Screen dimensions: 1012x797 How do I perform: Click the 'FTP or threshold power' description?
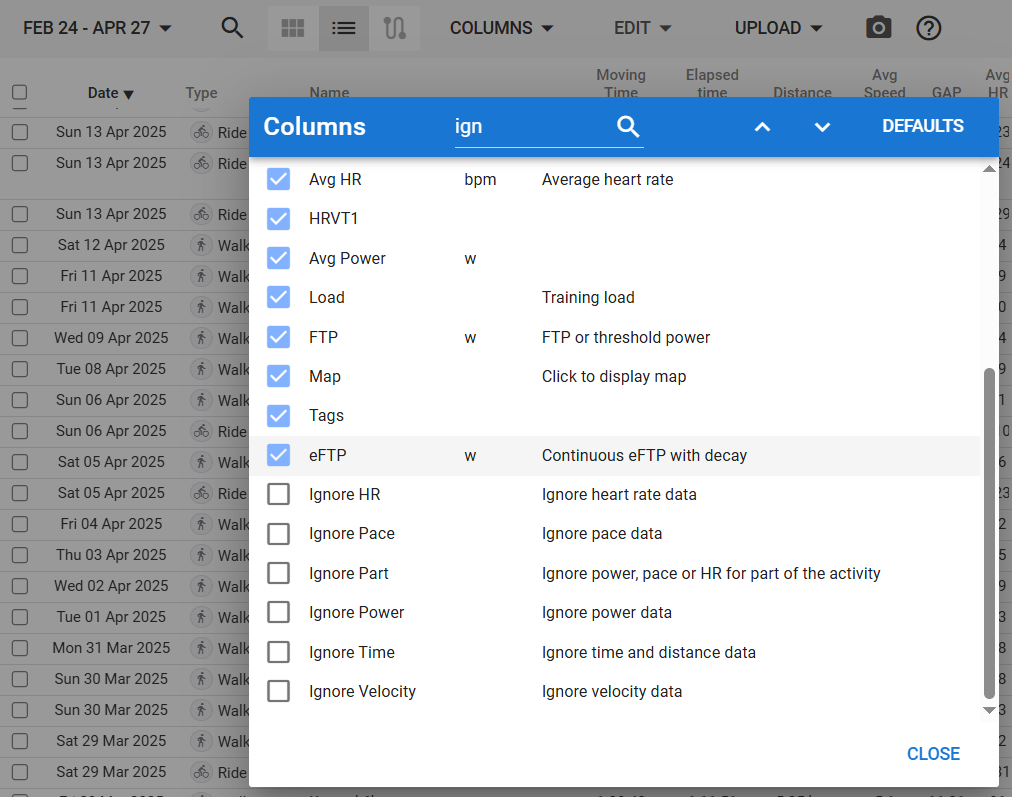625,338
